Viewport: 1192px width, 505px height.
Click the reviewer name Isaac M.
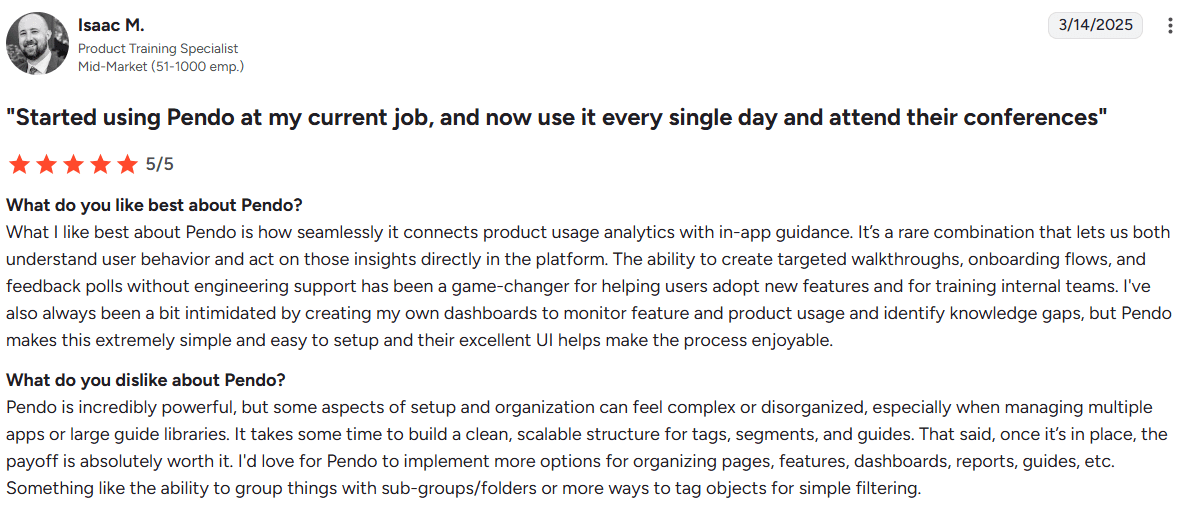coord(111,25)
